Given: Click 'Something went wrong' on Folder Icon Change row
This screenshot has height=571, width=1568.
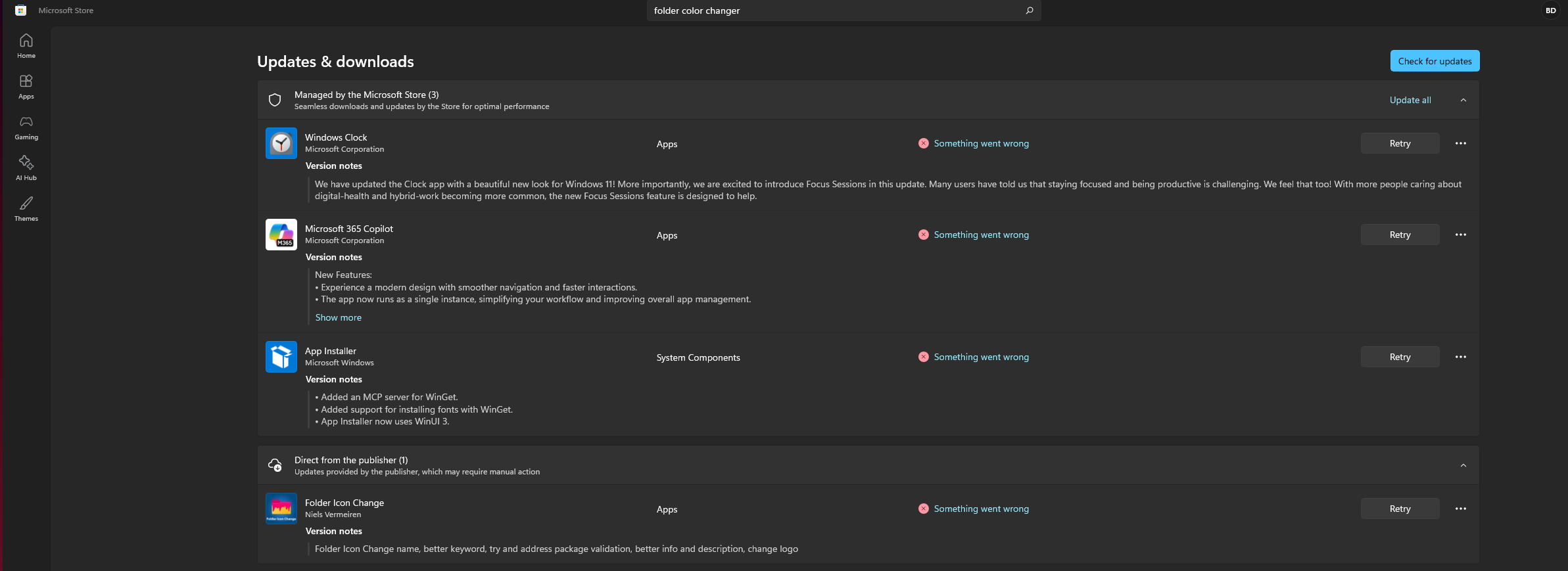Looking at the screenshot, I should [982, 509].
